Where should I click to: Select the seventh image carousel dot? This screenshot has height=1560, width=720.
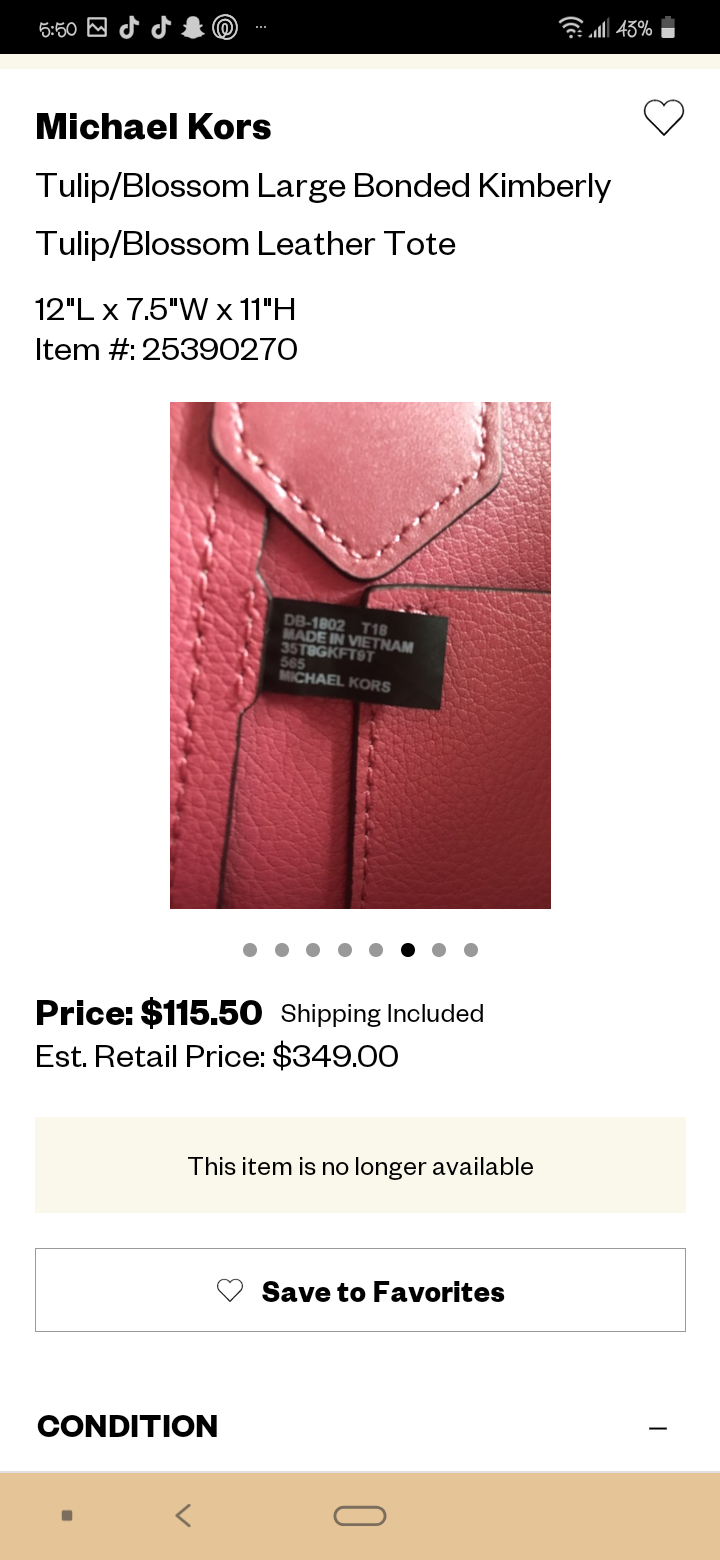(x=439, y=950)
